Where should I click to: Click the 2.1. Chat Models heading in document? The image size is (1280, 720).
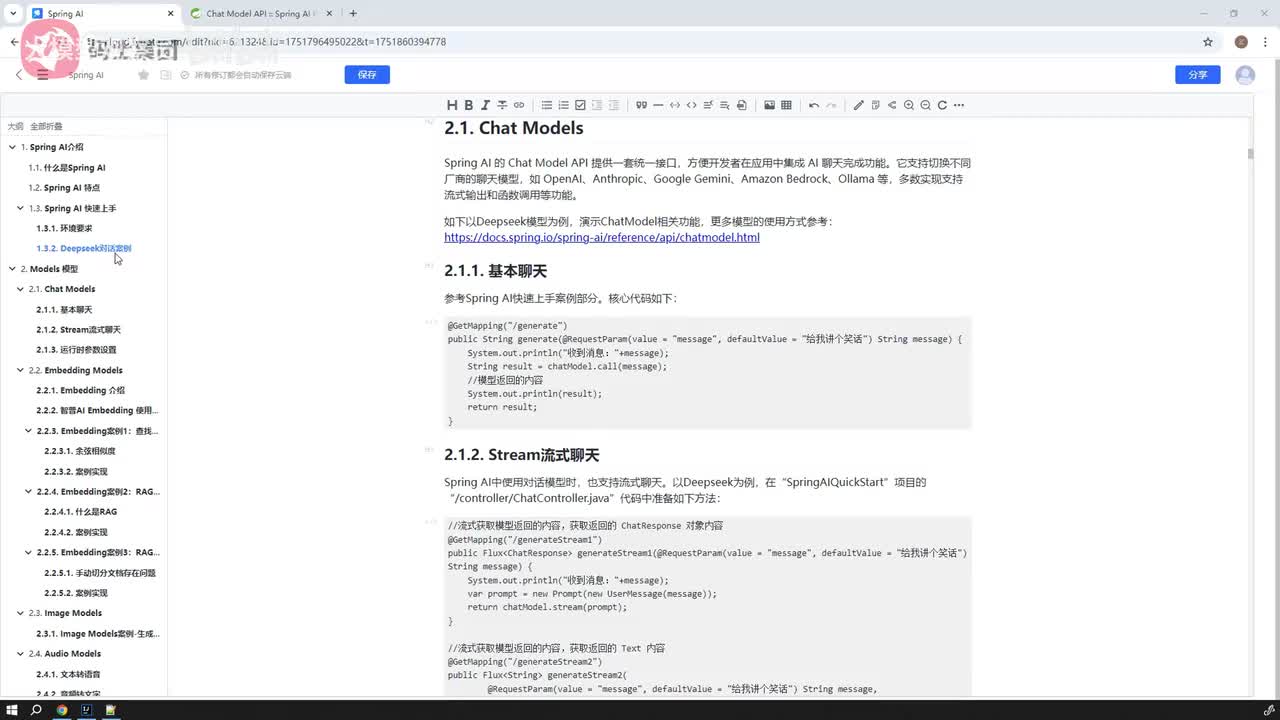(x=513, y=128)
